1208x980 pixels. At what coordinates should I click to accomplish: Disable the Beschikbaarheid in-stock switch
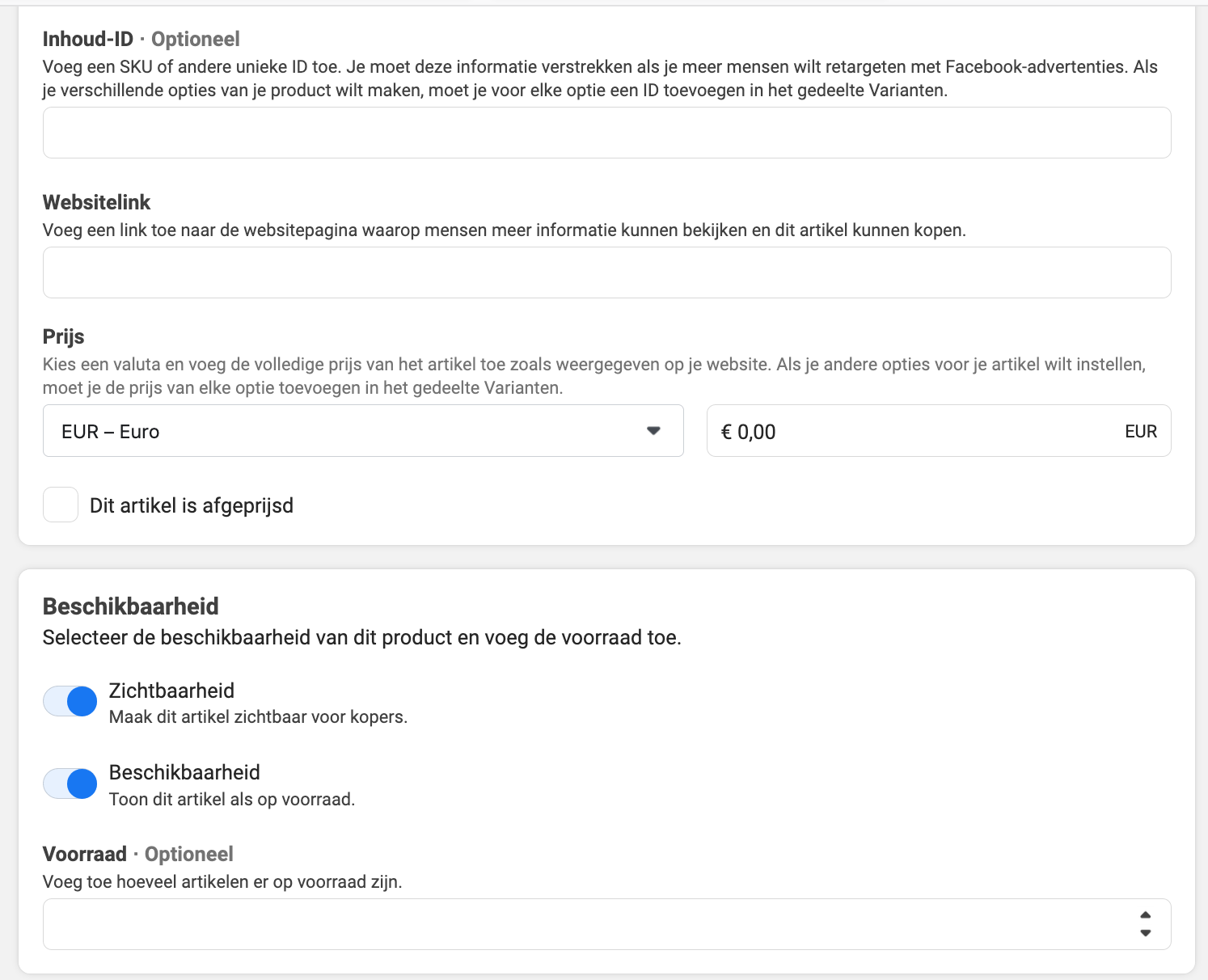click(x=70, y=784)
